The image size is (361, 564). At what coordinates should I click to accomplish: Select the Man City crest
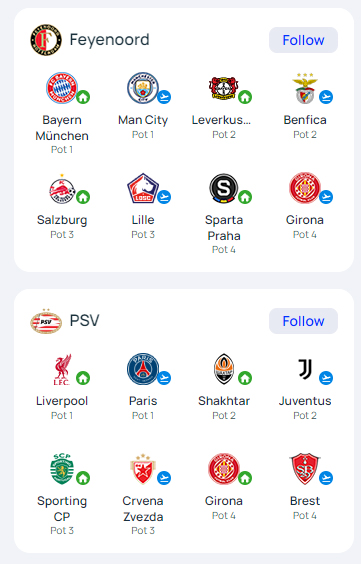[143, 88]
